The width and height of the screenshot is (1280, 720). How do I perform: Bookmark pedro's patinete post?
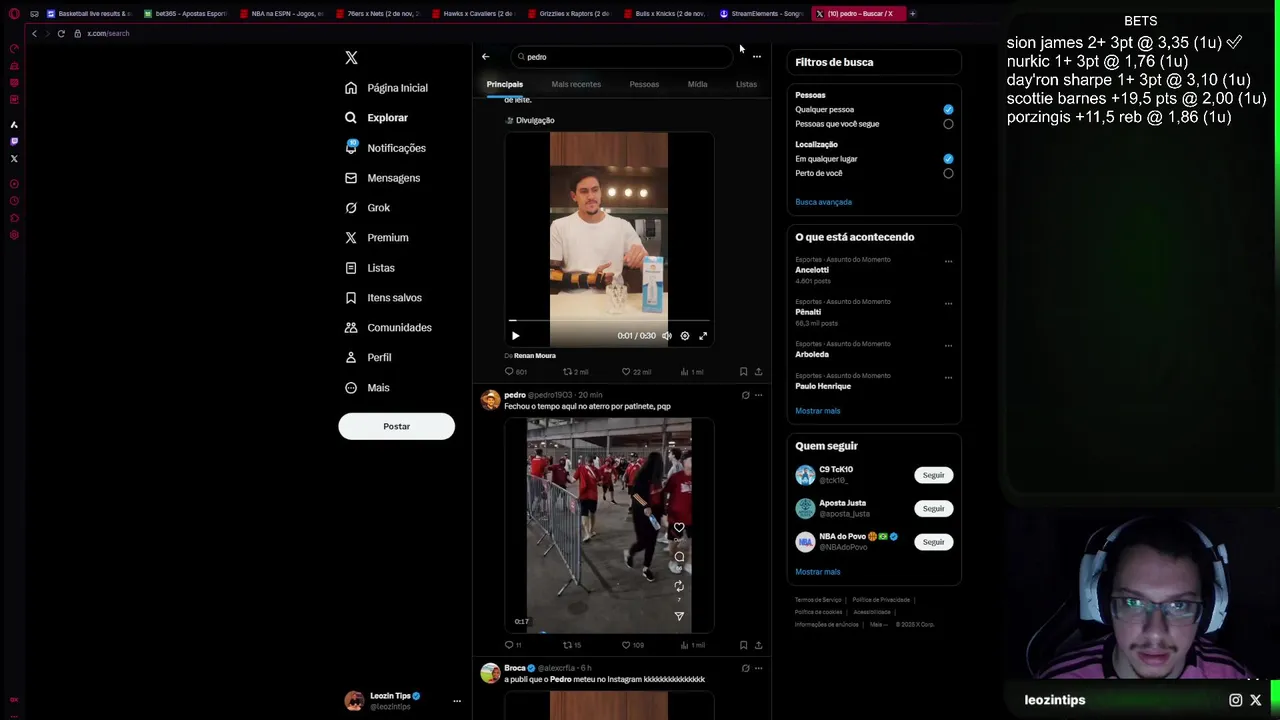(743, 645)
